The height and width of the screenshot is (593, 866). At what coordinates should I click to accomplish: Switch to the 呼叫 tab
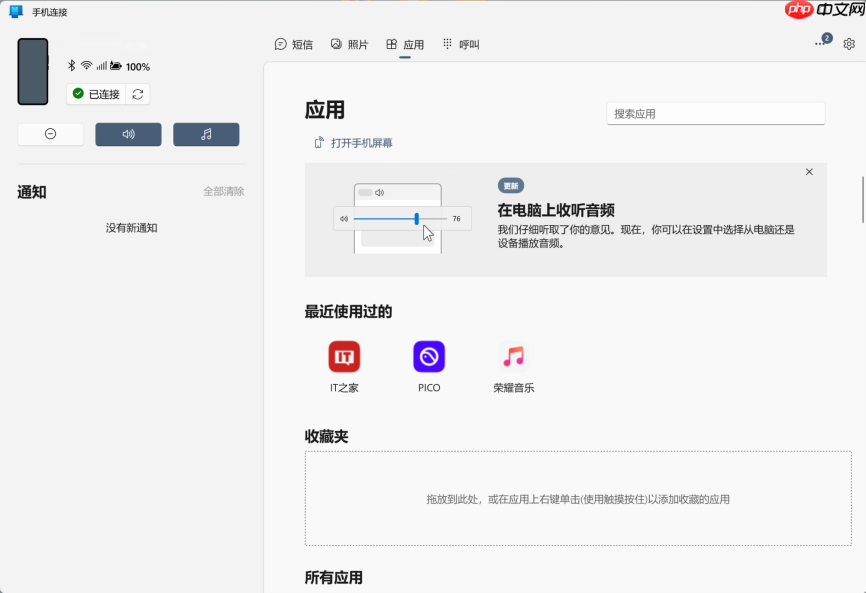point(463,44)
